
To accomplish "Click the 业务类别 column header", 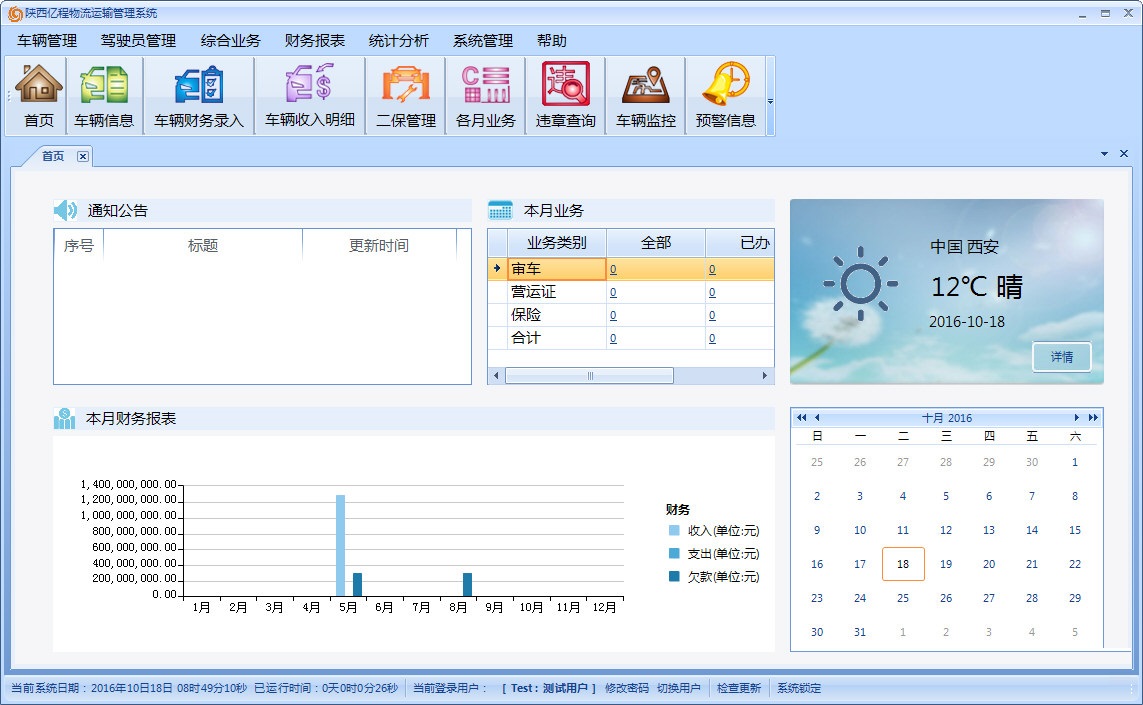I will click(x=557, y=243).
